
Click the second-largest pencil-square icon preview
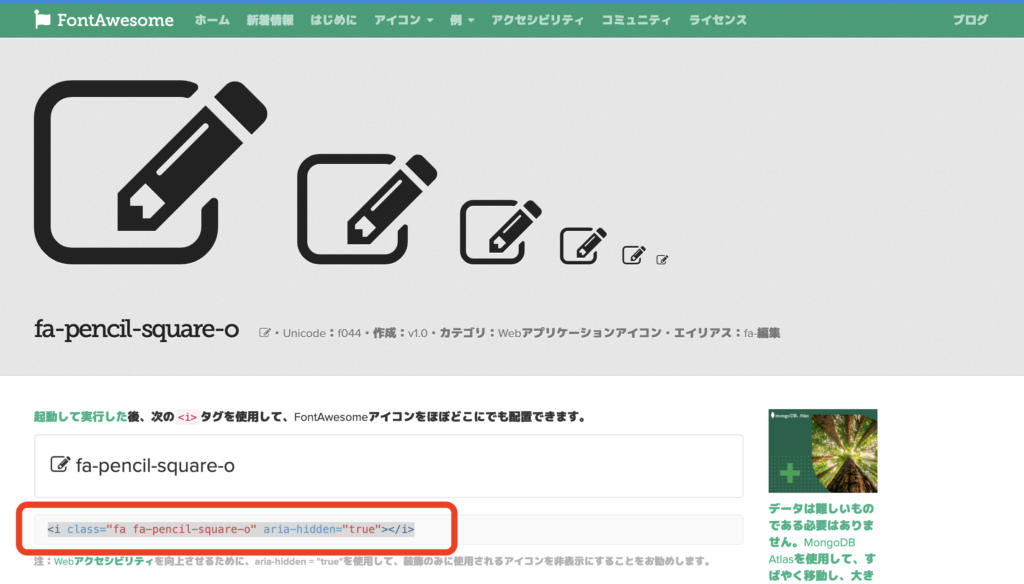pos(367,209)
